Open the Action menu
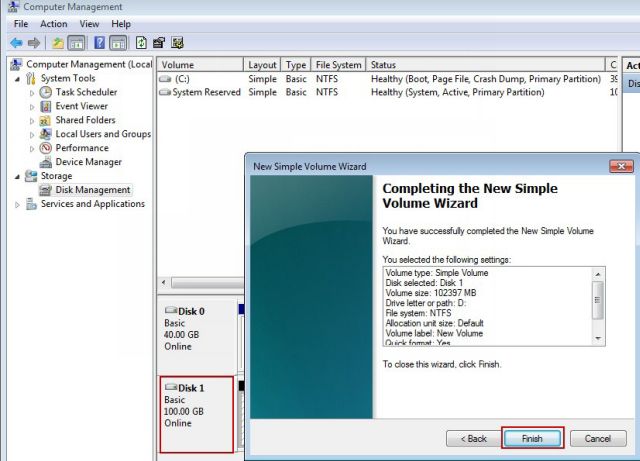Viewport: 640px width, 461px height. pos(53,24)
